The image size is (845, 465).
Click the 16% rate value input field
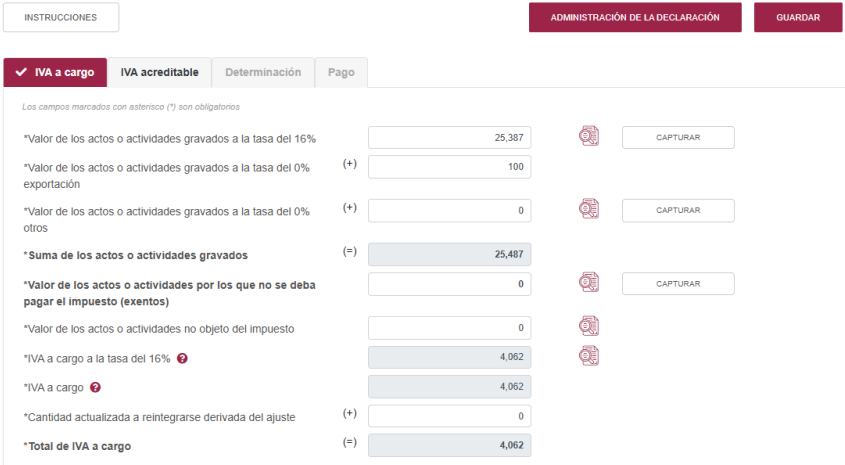point(449,138)
